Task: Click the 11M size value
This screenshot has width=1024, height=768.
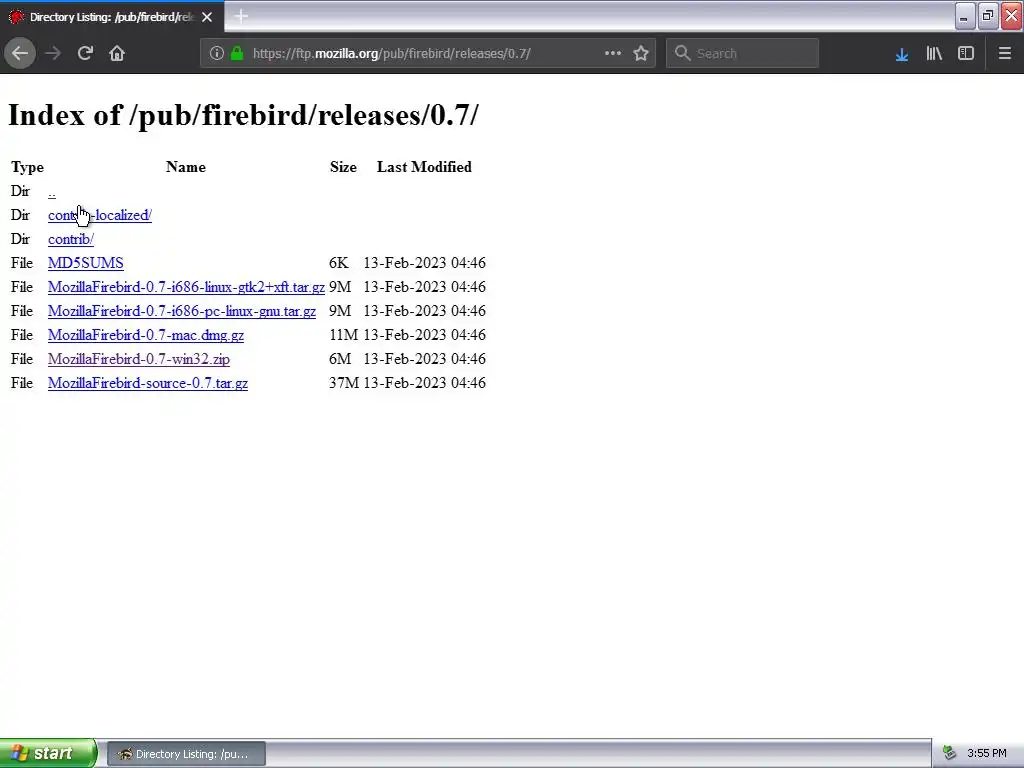Action: point(344,335)
